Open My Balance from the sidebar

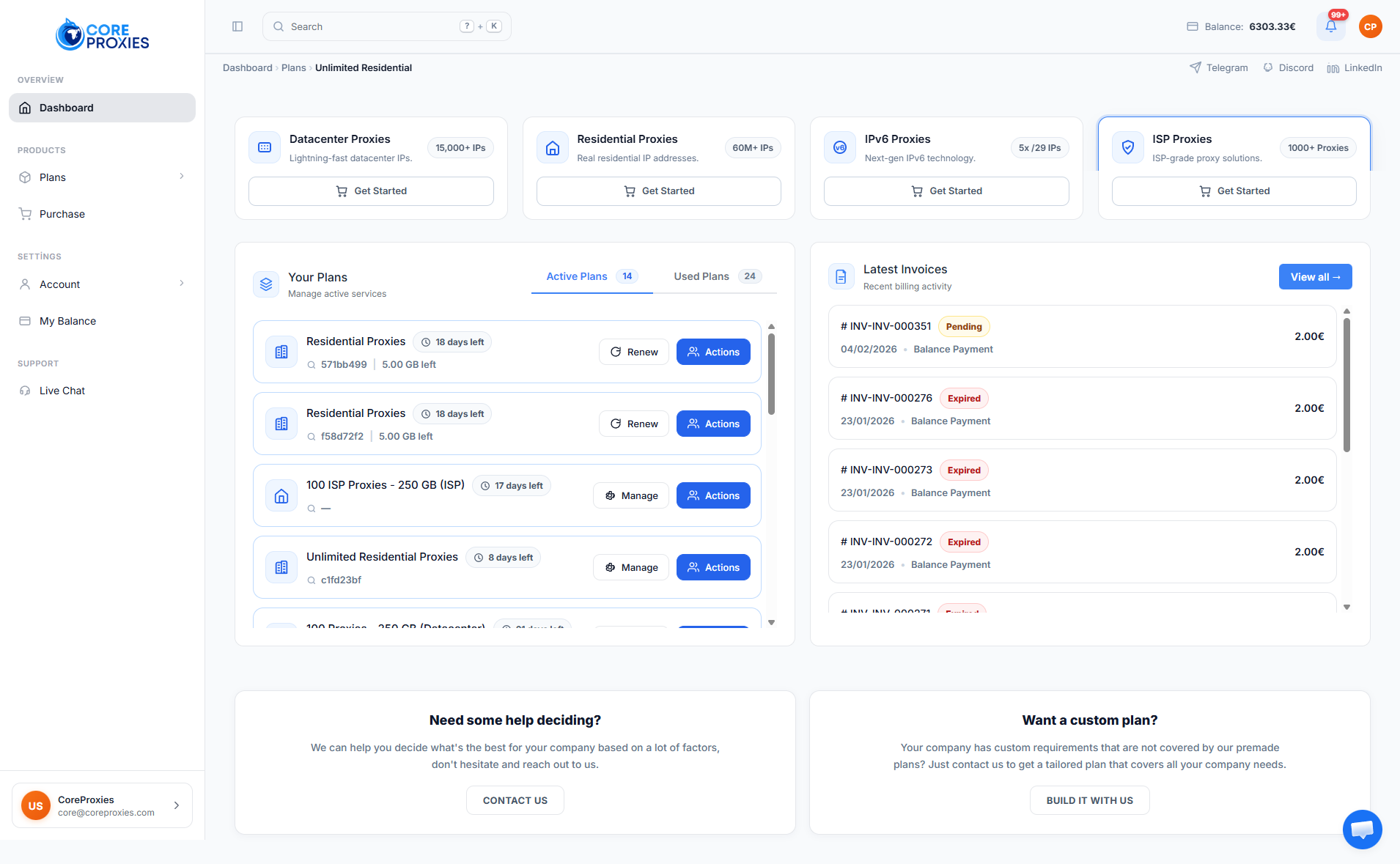[x=67, y=320]
